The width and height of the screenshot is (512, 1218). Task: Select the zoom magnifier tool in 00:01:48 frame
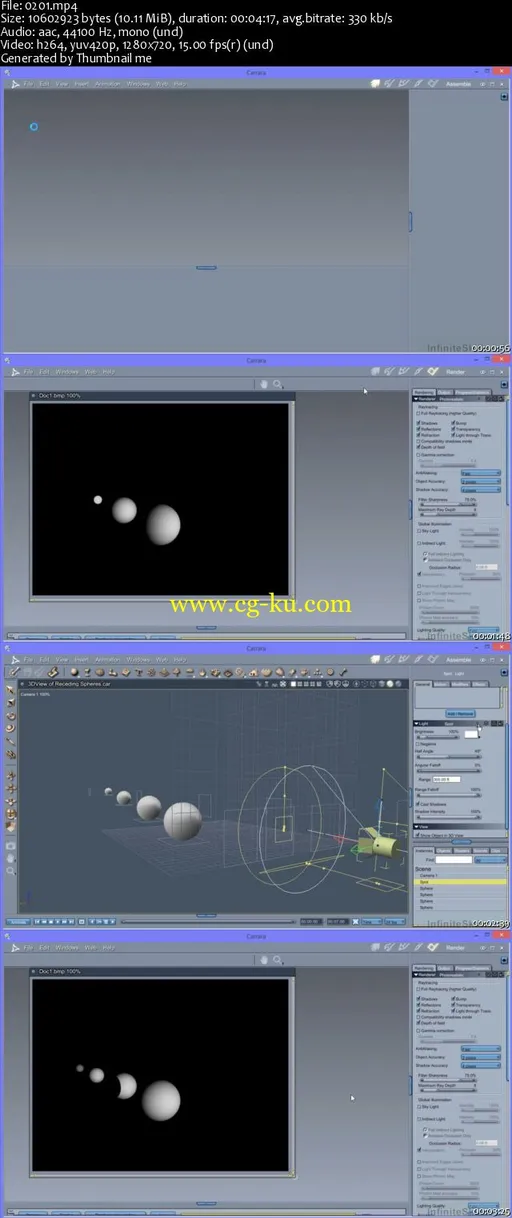click(x=277, y=383)
